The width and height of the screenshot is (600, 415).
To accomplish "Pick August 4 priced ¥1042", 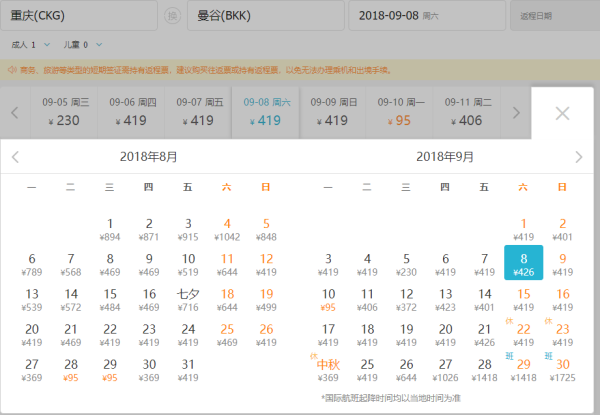I will pos(227,229).
